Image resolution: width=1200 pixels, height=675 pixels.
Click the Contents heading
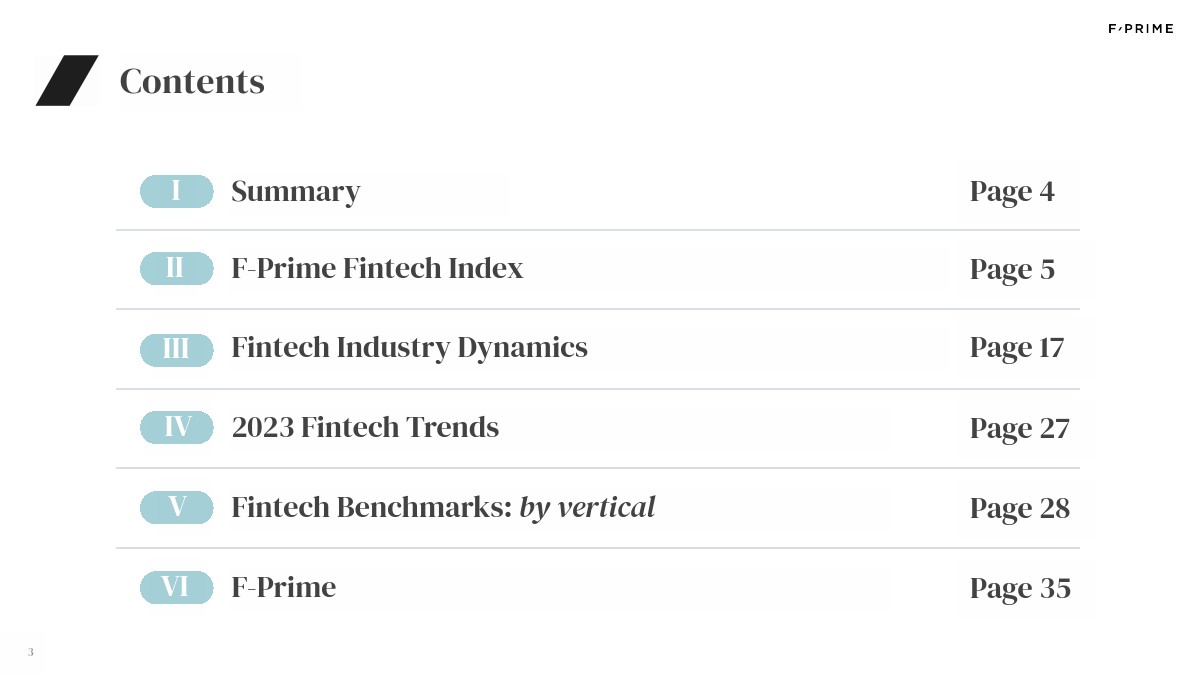(x=192, y=81)
